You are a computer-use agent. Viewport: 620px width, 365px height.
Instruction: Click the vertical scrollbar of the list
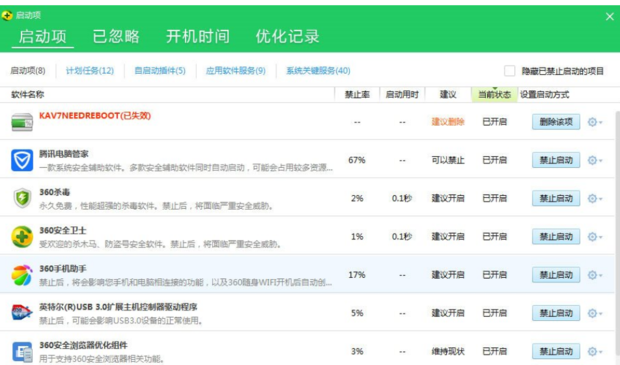click(x=617, y=237)
